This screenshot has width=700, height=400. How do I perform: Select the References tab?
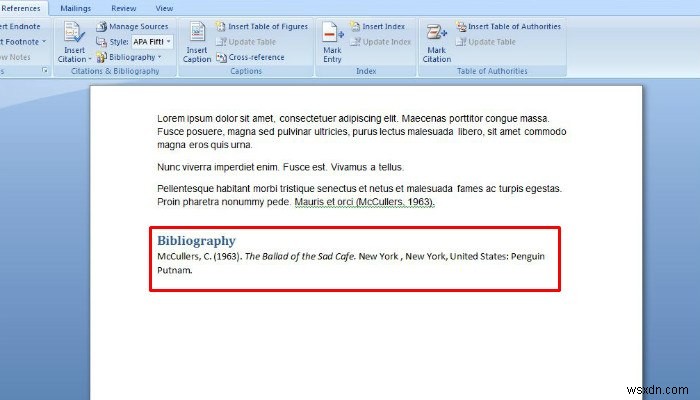[21, 8]
